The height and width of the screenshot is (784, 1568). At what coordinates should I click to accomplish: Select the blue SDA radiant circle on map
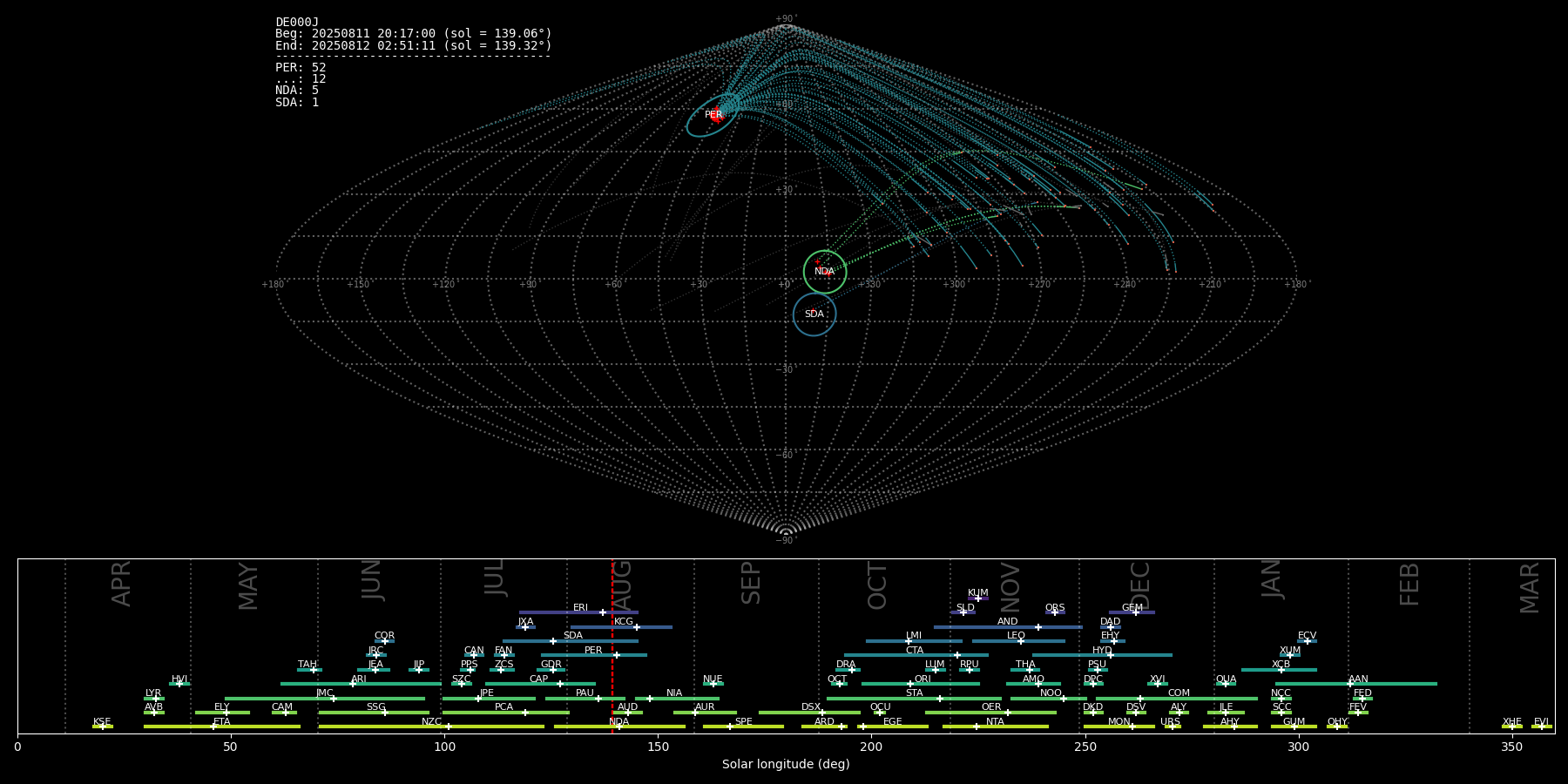tap(814, 314)
